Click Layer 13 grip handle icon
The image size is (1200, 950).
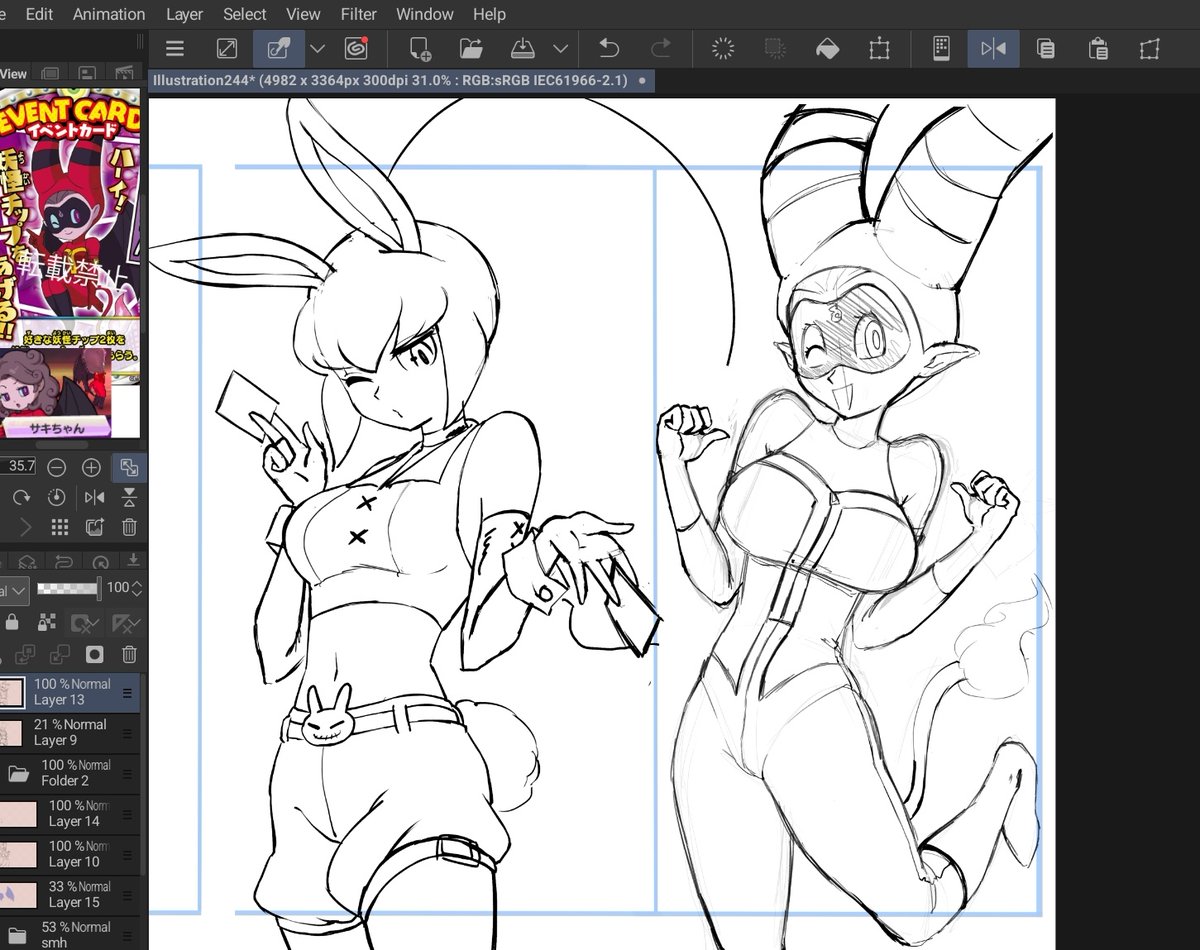tap(127, 692)
